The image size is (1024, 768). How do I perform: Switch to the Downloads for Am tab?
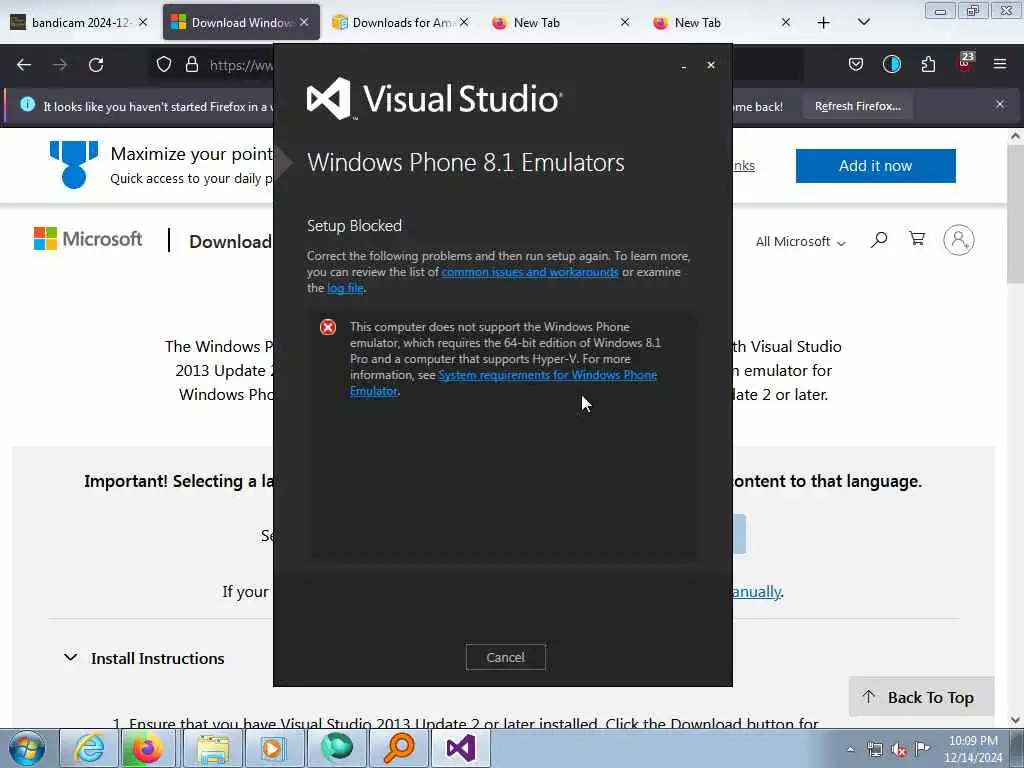[x=400, y=22]
